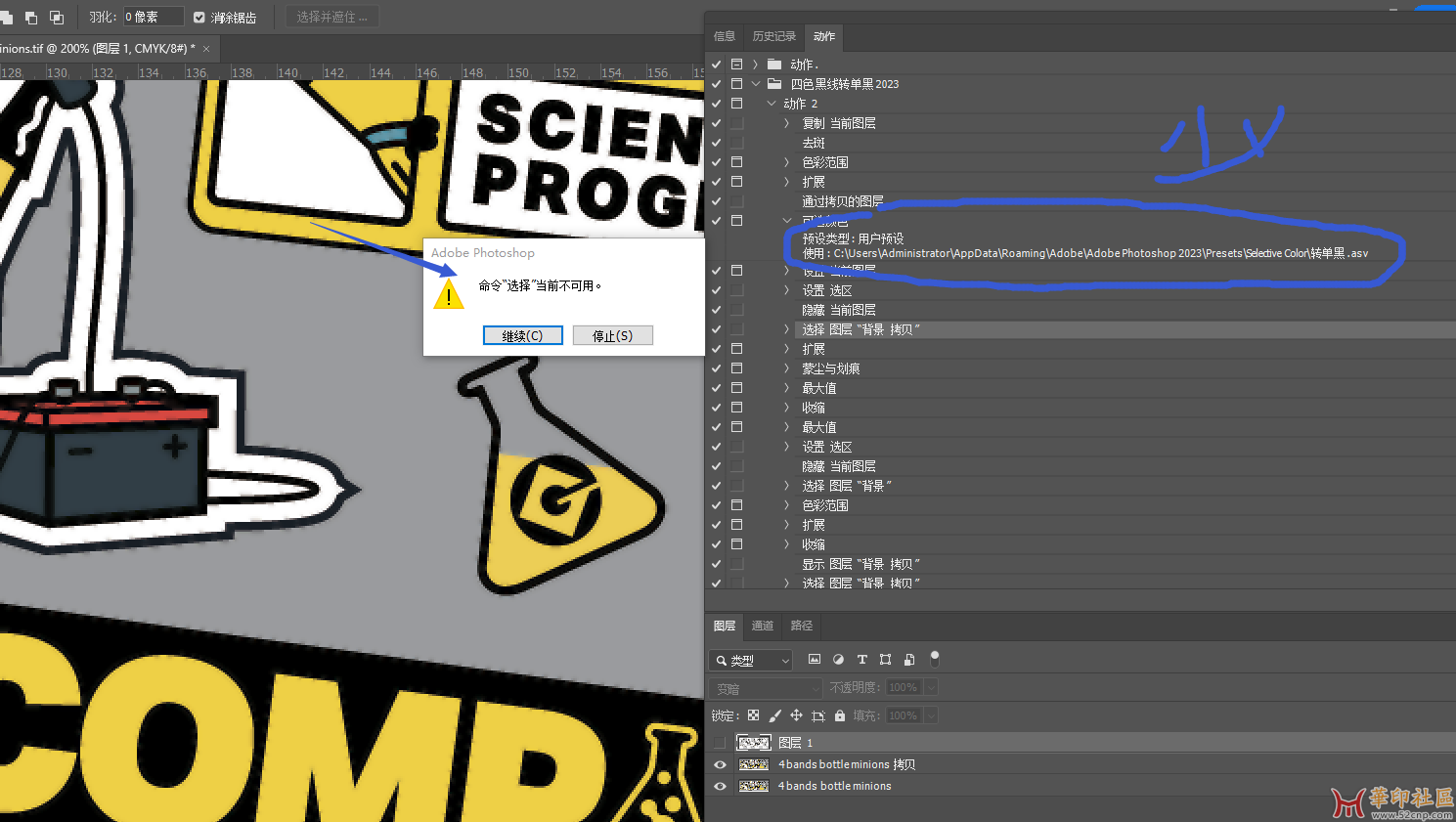1456x822 pixels.
Task: Expand the 动作. action set
Action: [755, 65]
